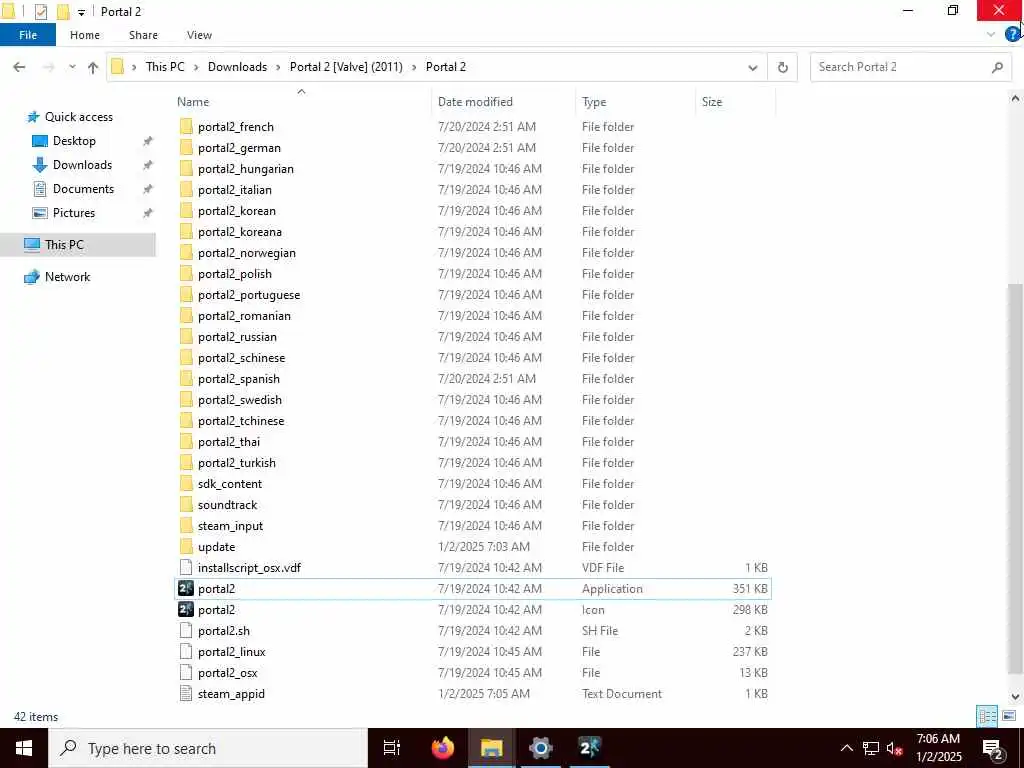Open the Home ribbon tab
The image size is (1024, 768).
pos(85,35)
